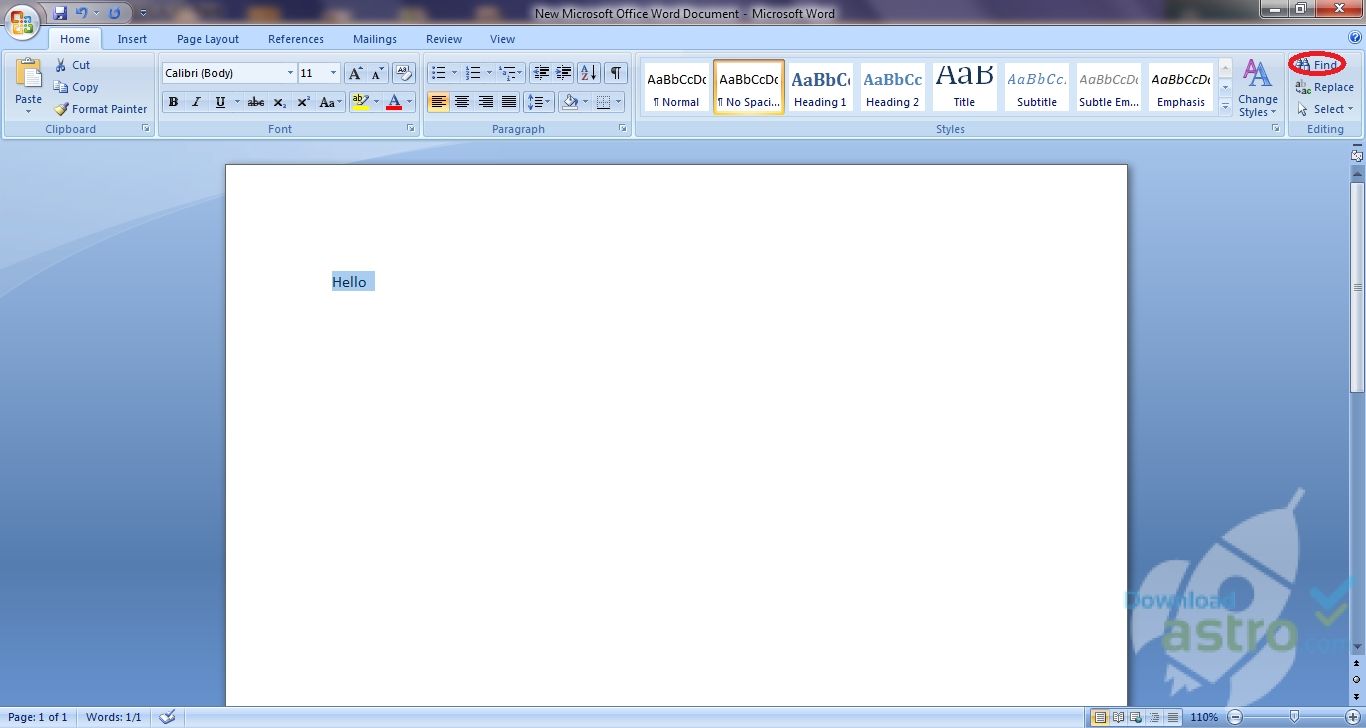Toggle Bold formatting

[173, 102]
